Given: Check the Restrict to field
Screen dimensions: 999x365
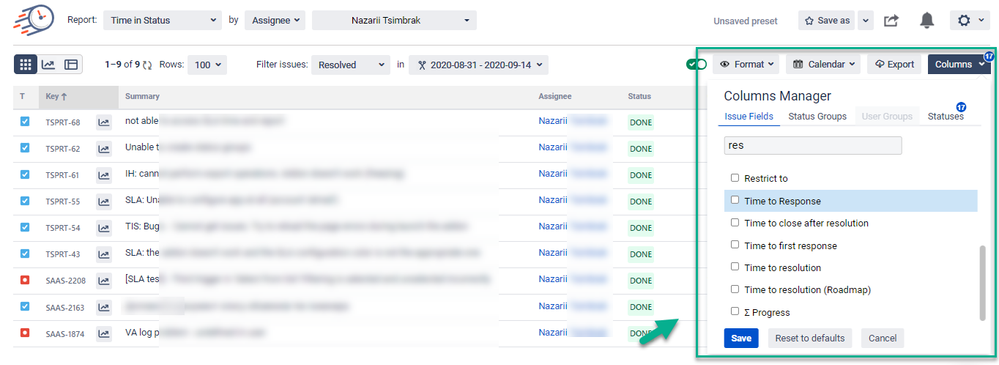Looking at the screenshot, I should click(x=735, y=178).
